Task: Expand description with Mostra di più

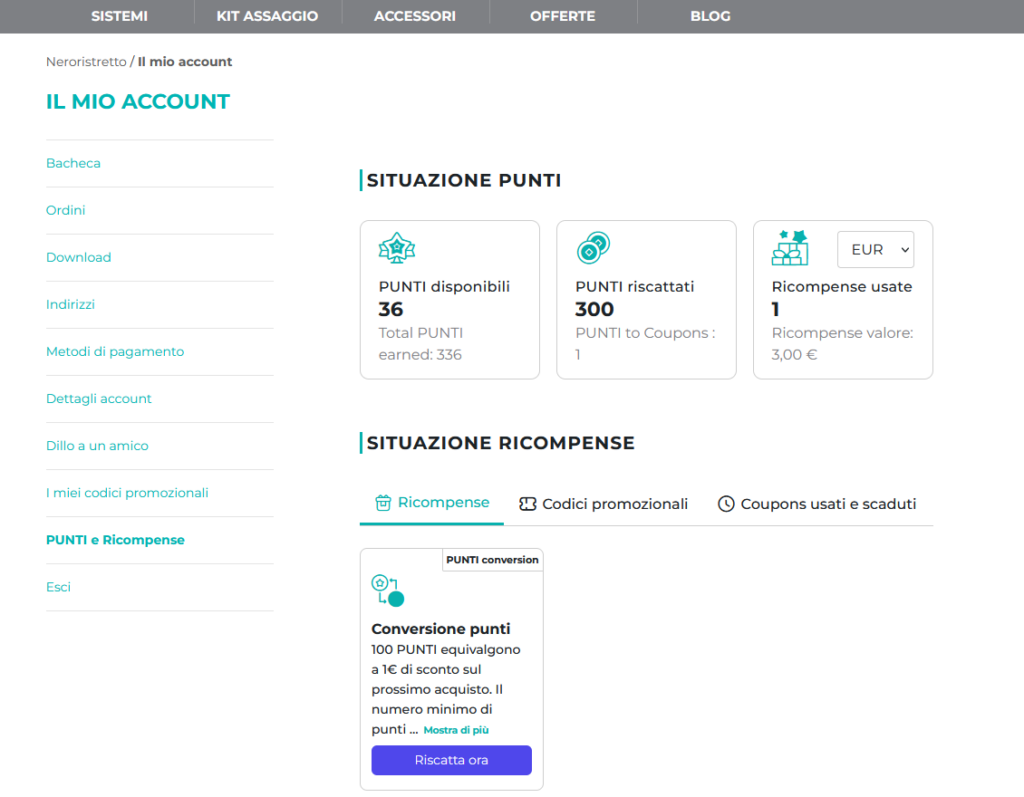Action: pyautogui.click(x=456, y=730)
